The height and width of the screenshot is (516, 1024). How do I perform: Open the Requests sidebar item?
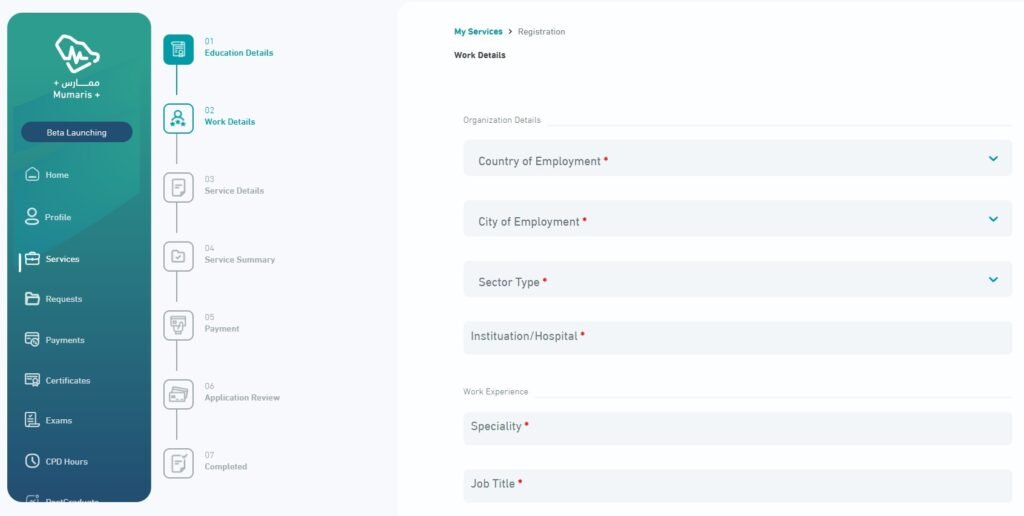point(63,299)
